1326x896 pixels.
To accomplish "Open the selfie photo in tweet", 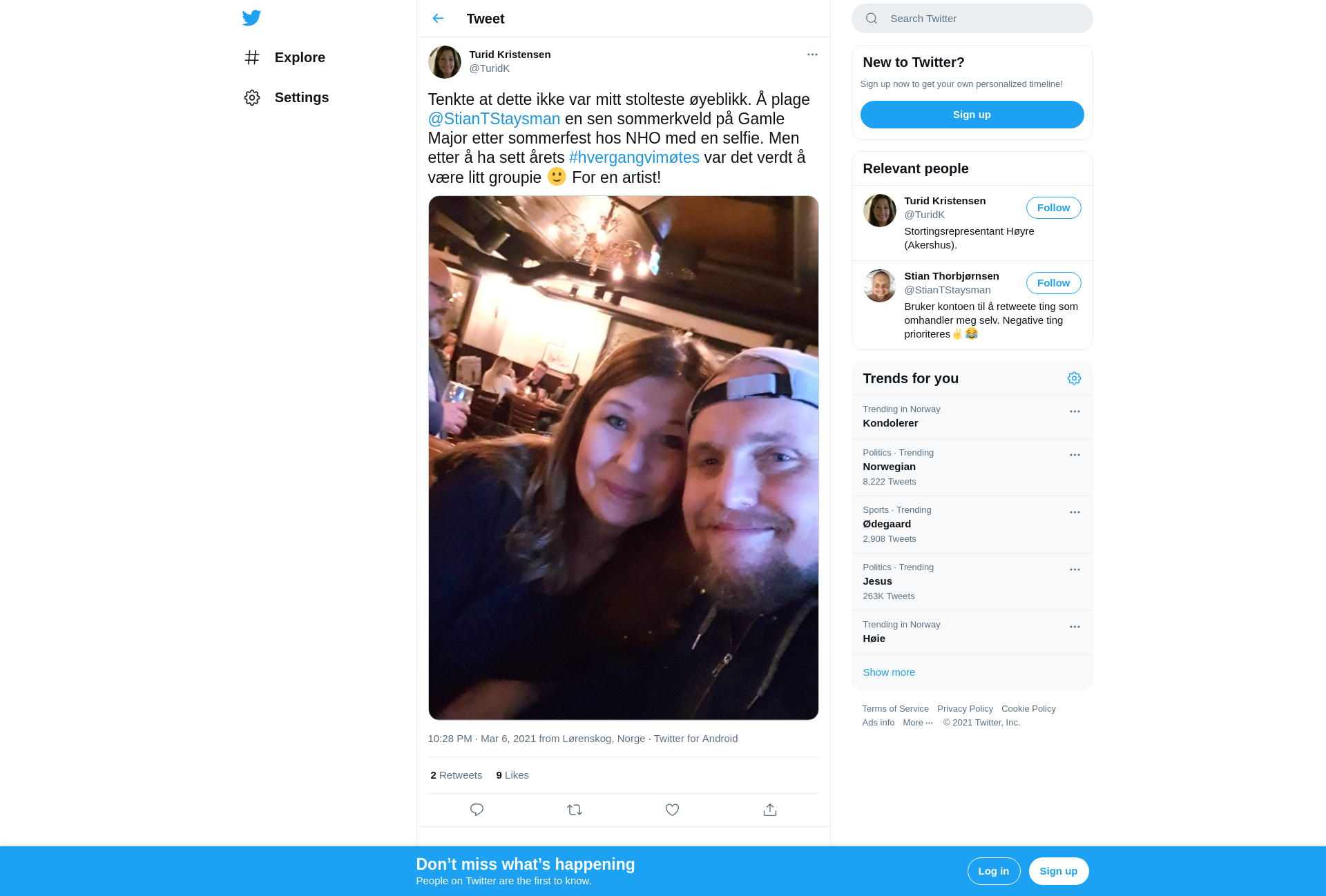I will pos(623,458).
